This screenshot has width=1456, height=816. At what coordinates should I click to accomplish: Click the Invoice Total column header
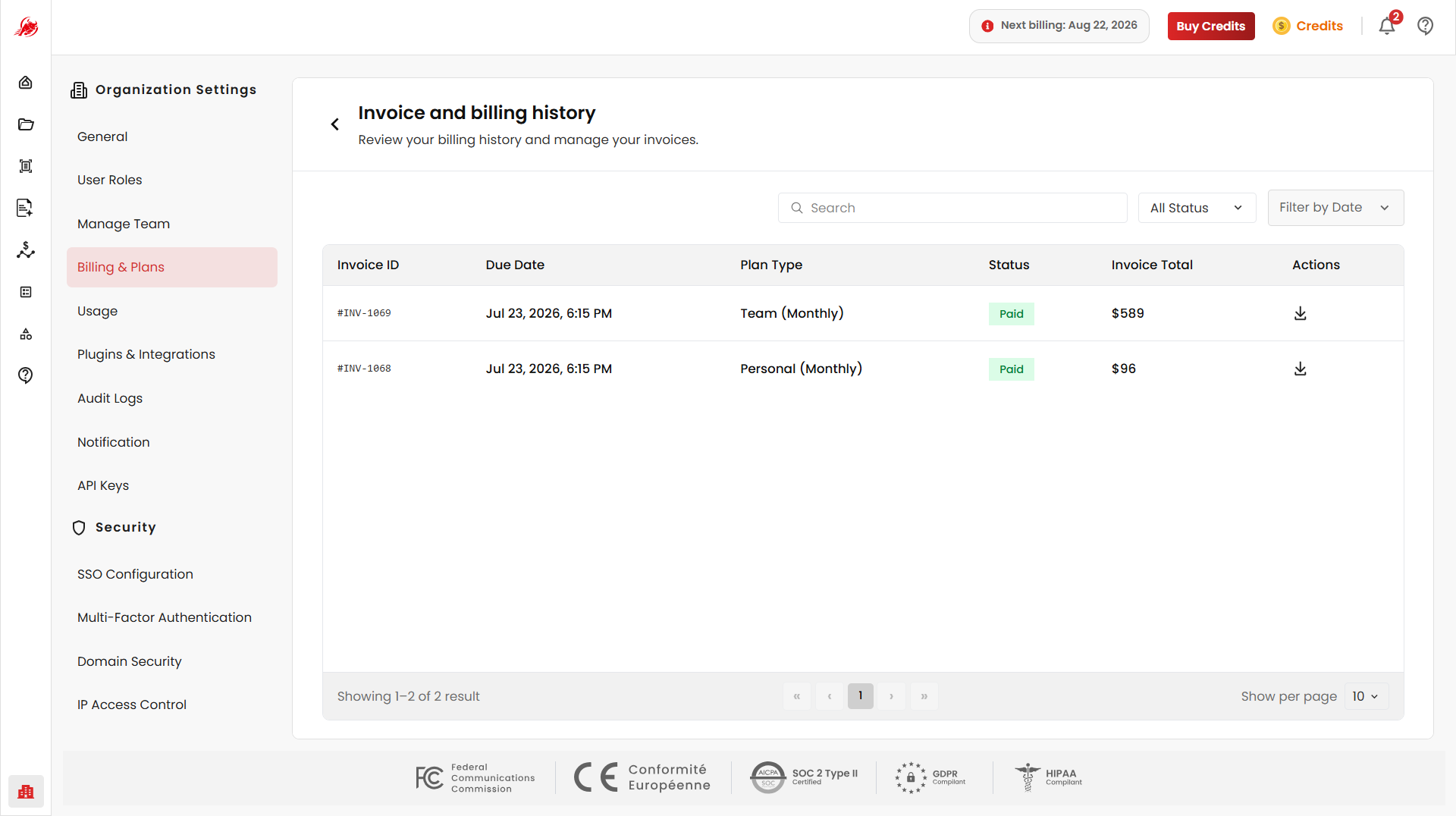(x=1152, y=265)
